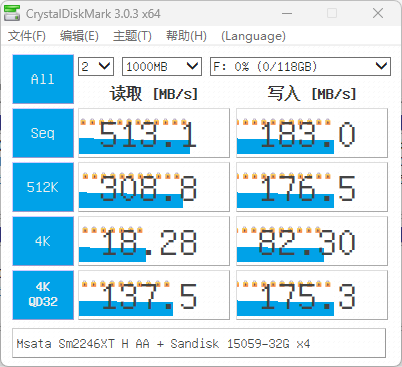Viewport: 402px width, 367px height.
Task: Start the 512K benchmark test
Action: click(x=43, y=187)
